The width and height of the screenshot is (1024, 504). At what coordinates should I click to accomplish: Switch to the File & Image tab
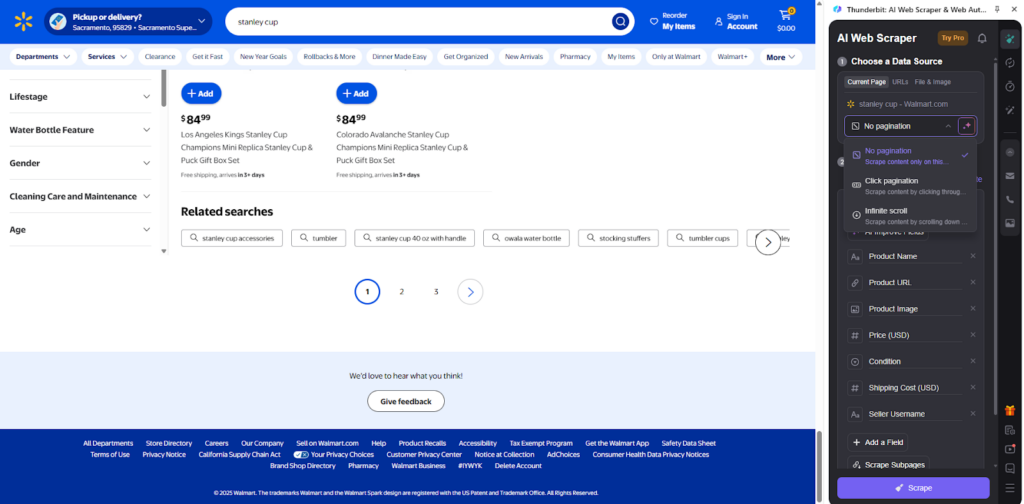[933, 82]
